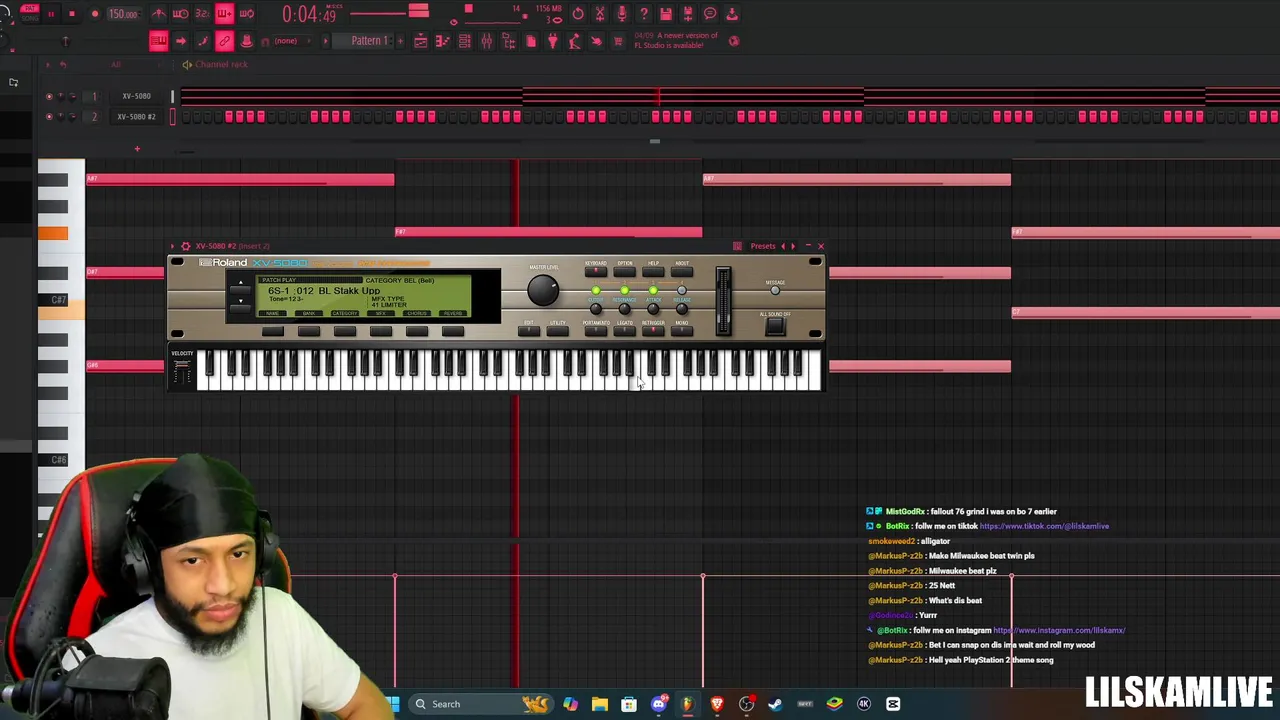1280x720 pixels.
Task: Toggle blend recording overdub button
Action: click(224, 14)
